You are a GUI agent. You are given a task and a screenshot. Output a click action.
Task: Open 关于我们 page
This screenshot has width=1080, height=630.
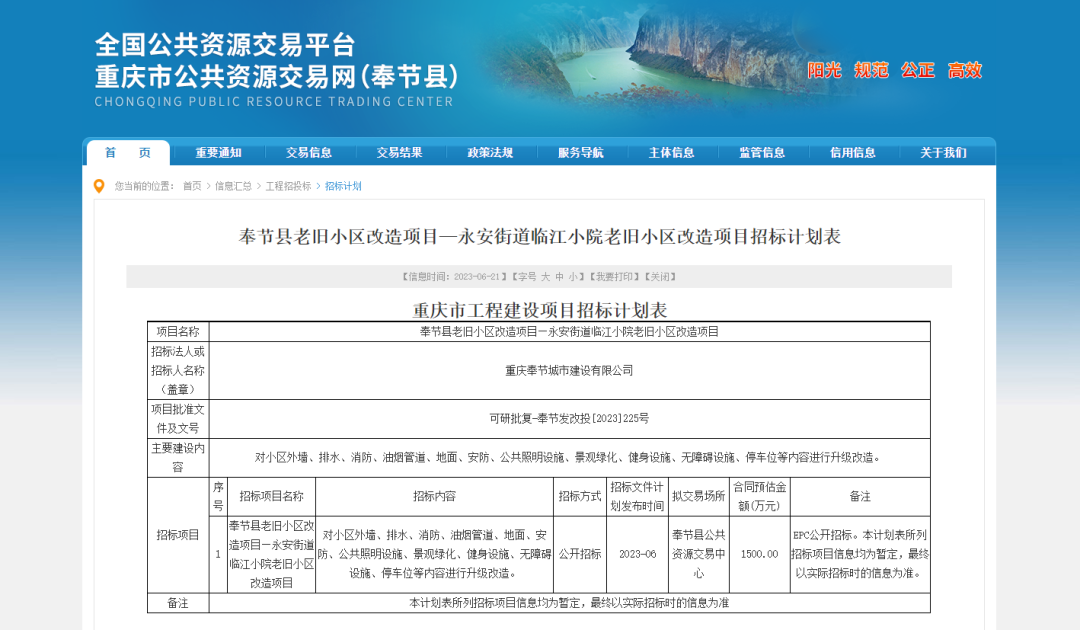(x=944, y=153)
